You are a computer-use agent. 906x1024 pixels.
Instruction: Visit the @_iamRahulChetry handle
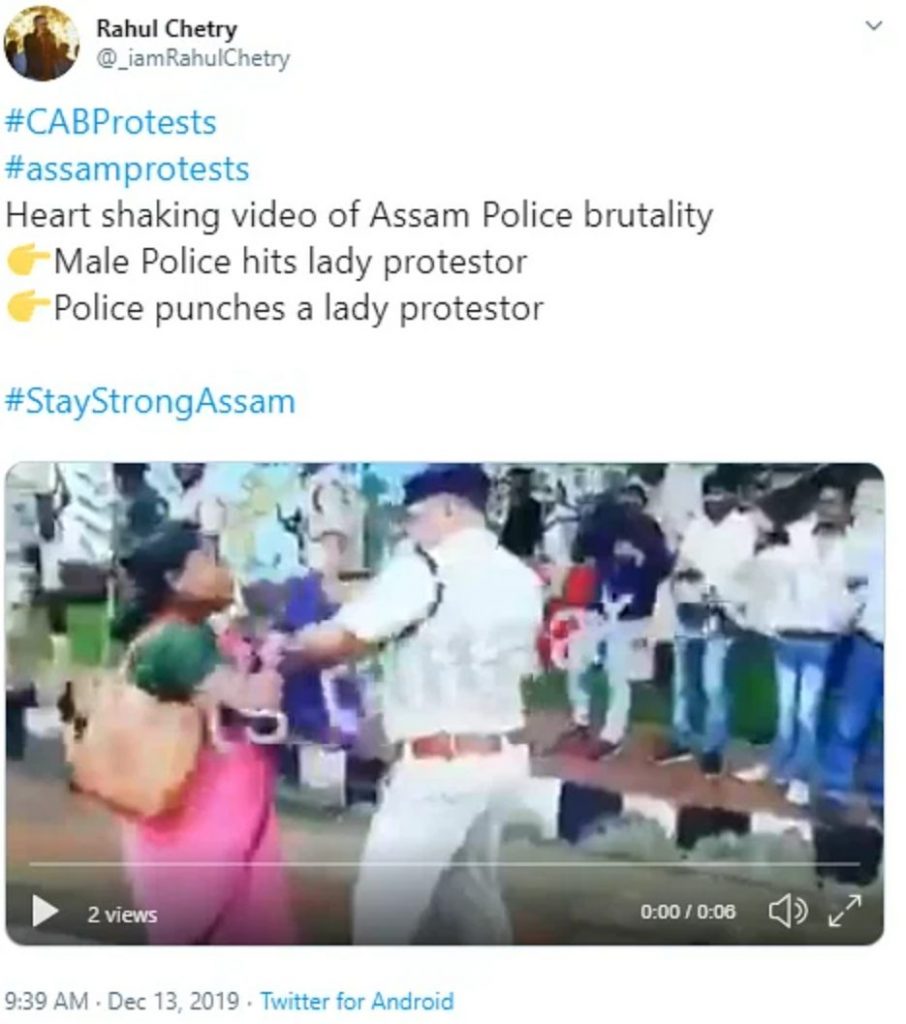tap(193, 59)
